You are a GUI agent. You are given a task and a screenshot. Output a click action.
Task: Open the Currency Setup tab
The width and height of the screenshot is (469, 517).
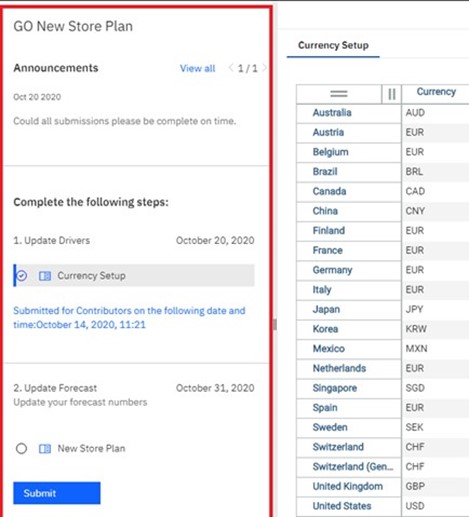pos(333,45)
